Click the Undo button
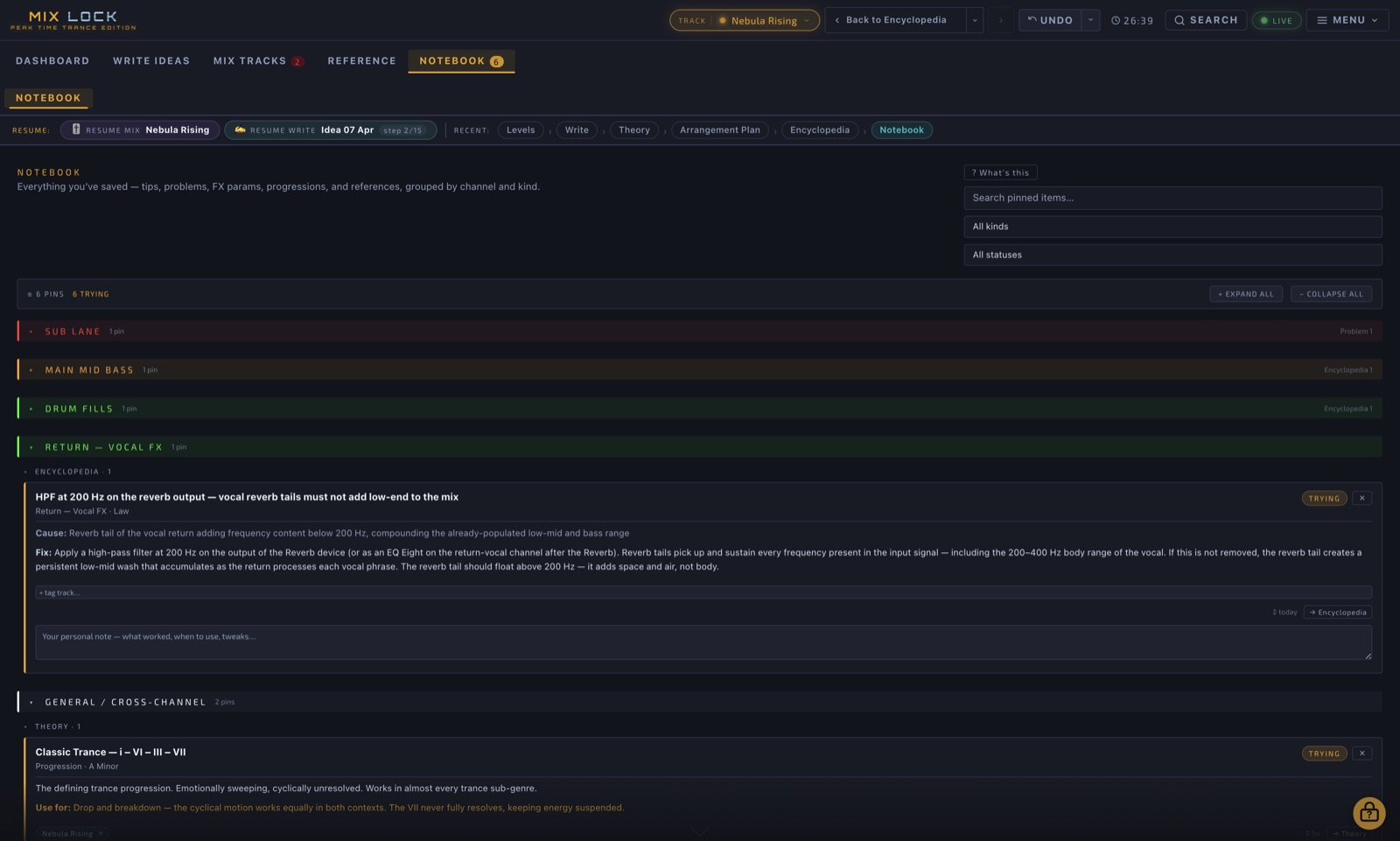Screen dimensions: 1400x841 [1051, 20]
